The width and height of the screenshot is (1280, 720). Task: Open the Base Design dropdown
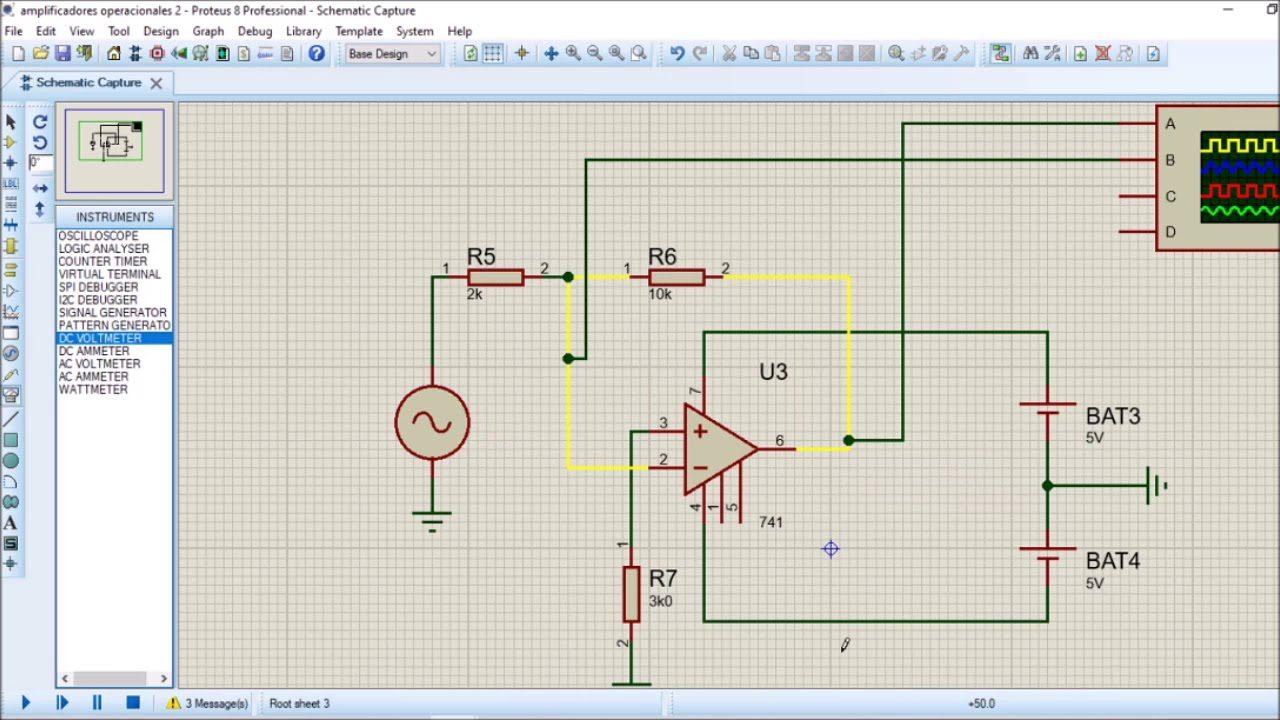[392, 54]
